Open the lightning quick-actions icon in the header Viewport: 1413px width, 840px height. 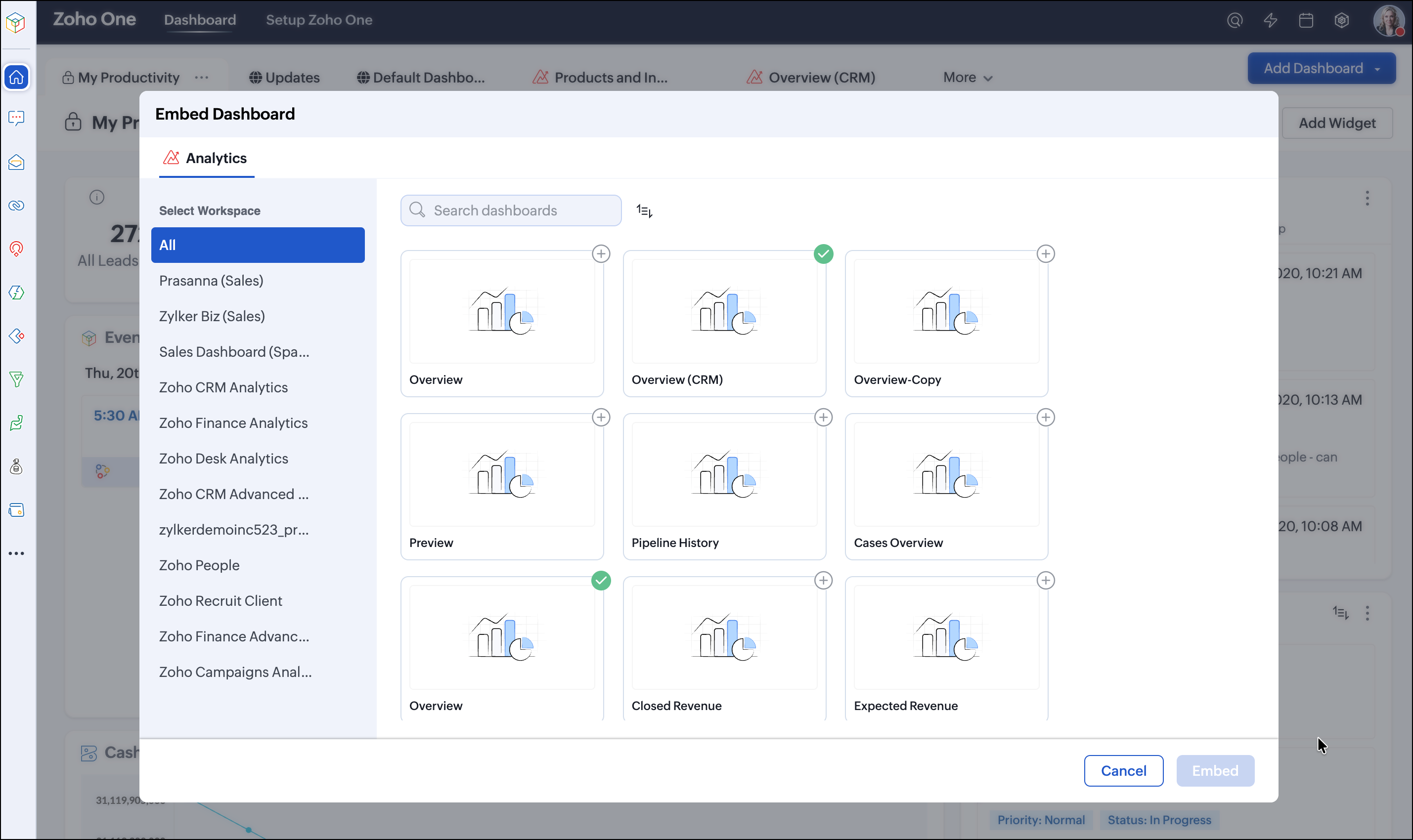pos(1270,20)
